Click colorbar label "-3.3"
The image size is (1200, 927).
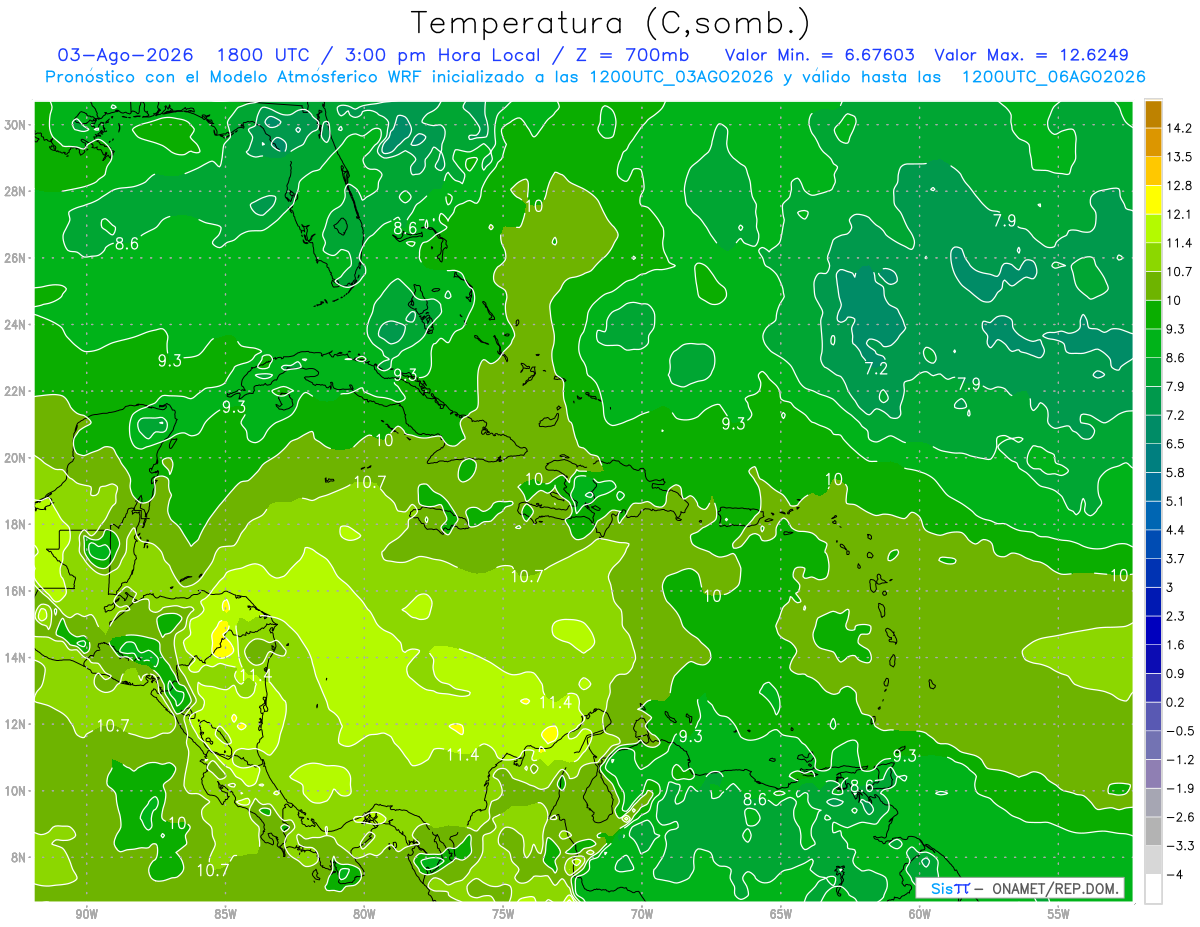click(1179, 846)
